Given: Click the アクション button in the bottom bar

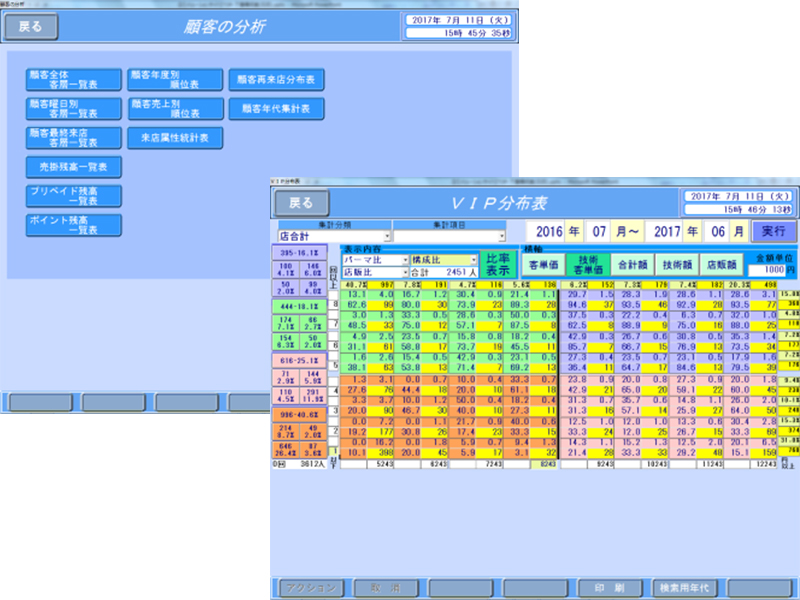Looking at the screenshot, I should tap(312, 588).
